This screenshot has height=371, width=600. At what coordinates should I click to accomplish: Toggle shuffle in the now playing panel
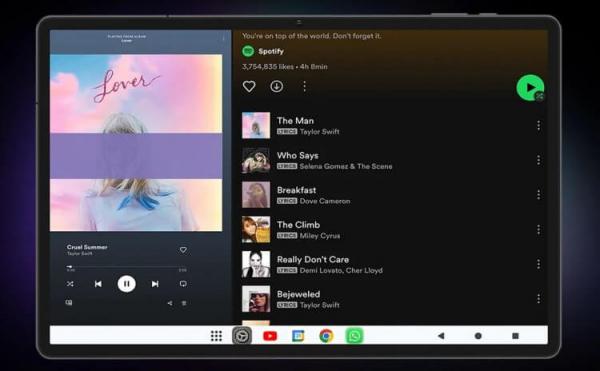(x=70, y=284)
